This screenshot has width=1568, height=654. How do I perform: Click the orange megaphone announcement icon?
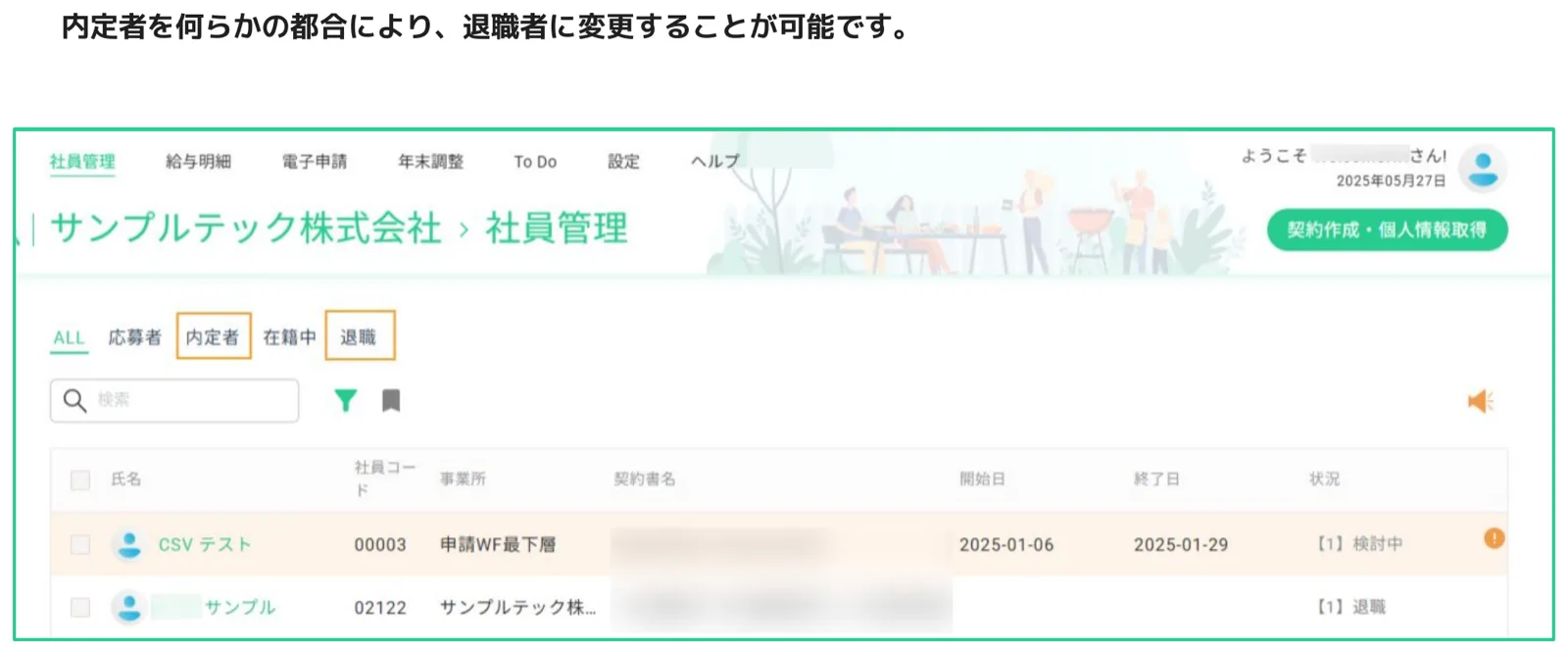1480,401
